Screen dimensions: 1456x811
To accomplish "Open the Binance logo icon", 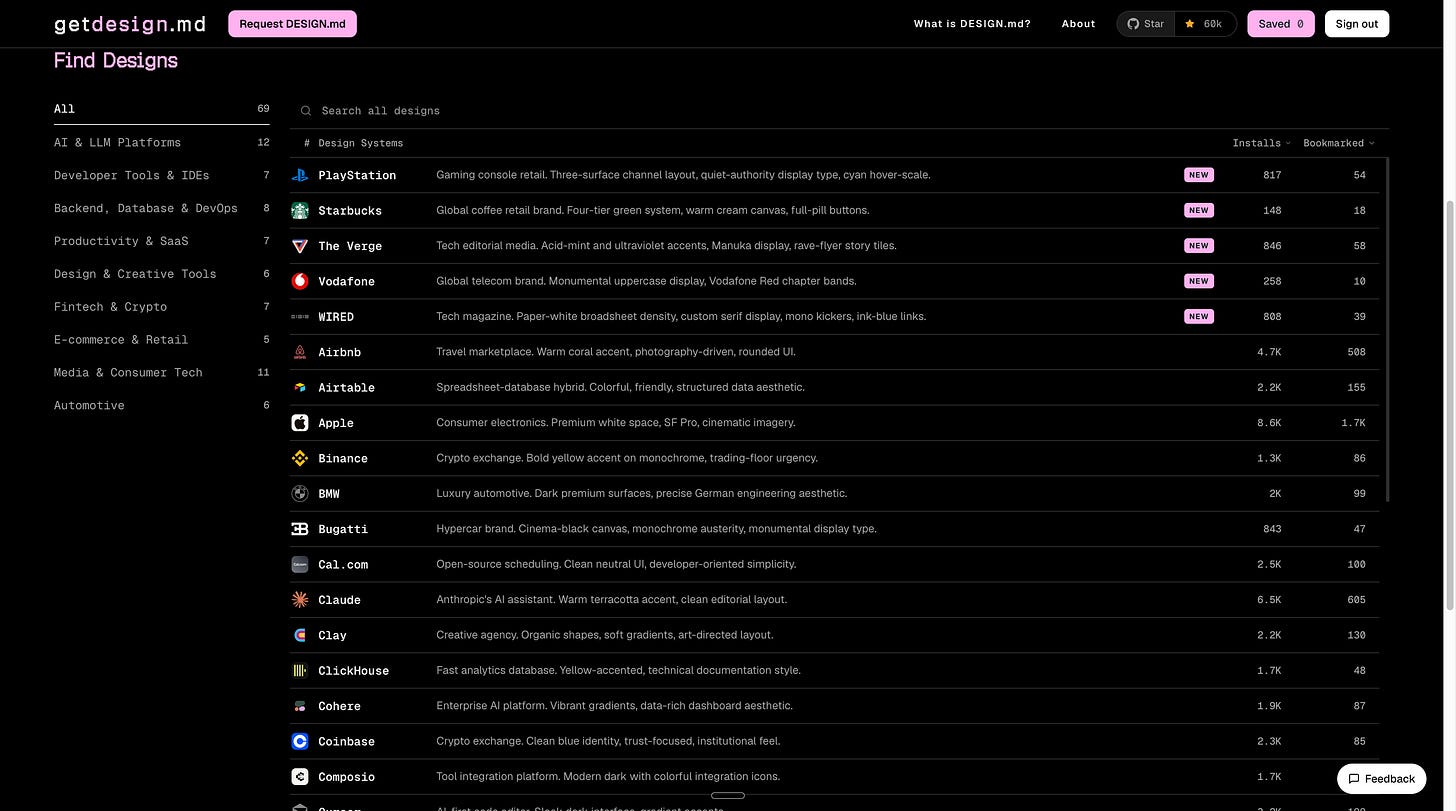I will click(x=300, y=458).
